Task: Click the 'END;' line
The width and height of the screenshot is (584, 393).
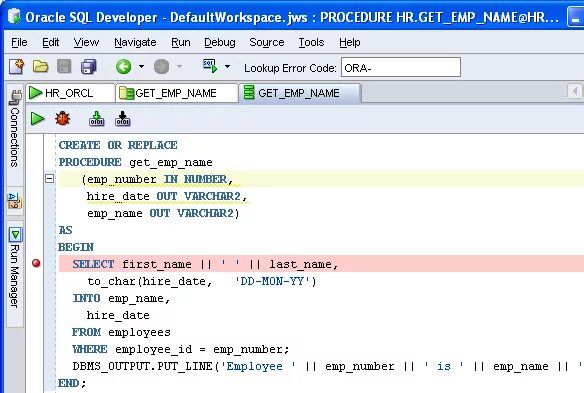Action: pos(72,383)
